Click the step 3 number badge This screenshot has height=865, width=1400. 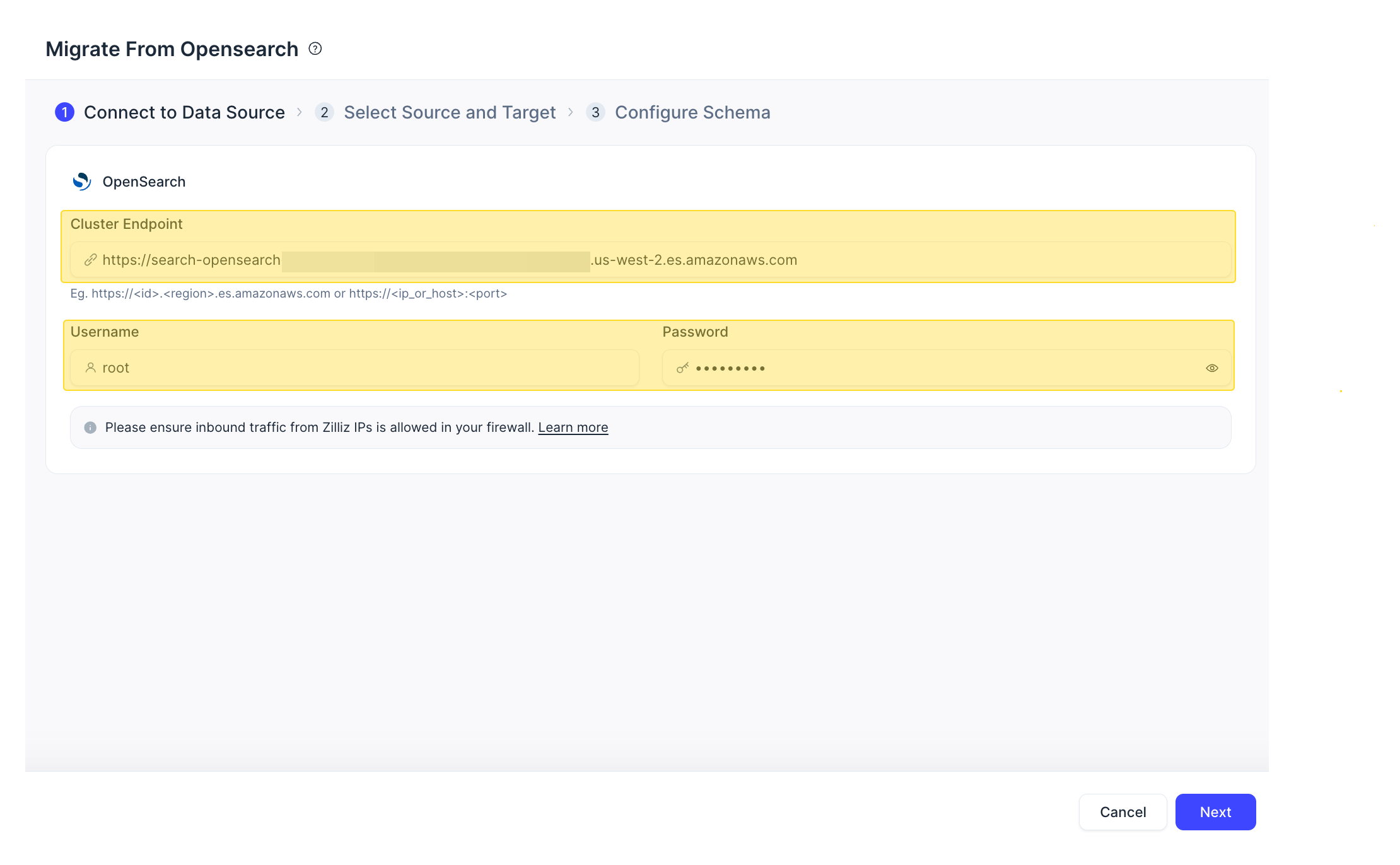(595, 112)
